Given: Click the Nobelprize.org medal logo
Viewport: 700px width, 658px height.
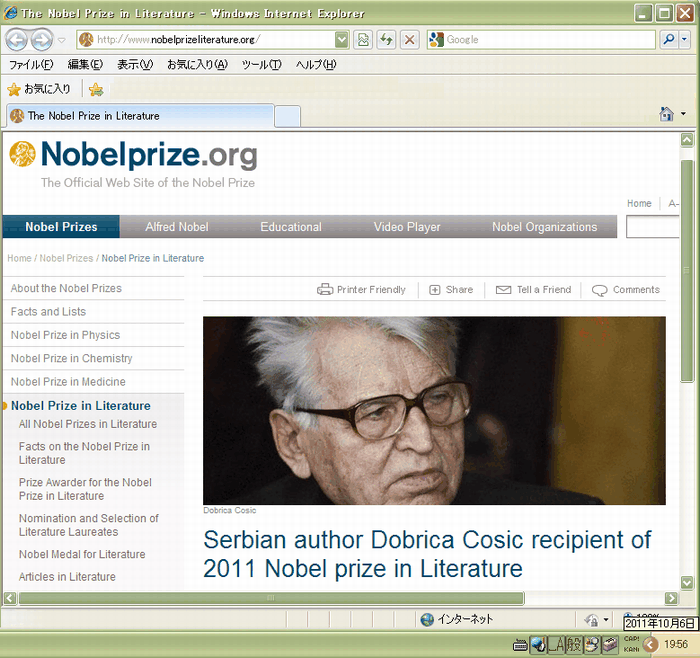Looking at the screenshot, I should (x=22, y=154).
